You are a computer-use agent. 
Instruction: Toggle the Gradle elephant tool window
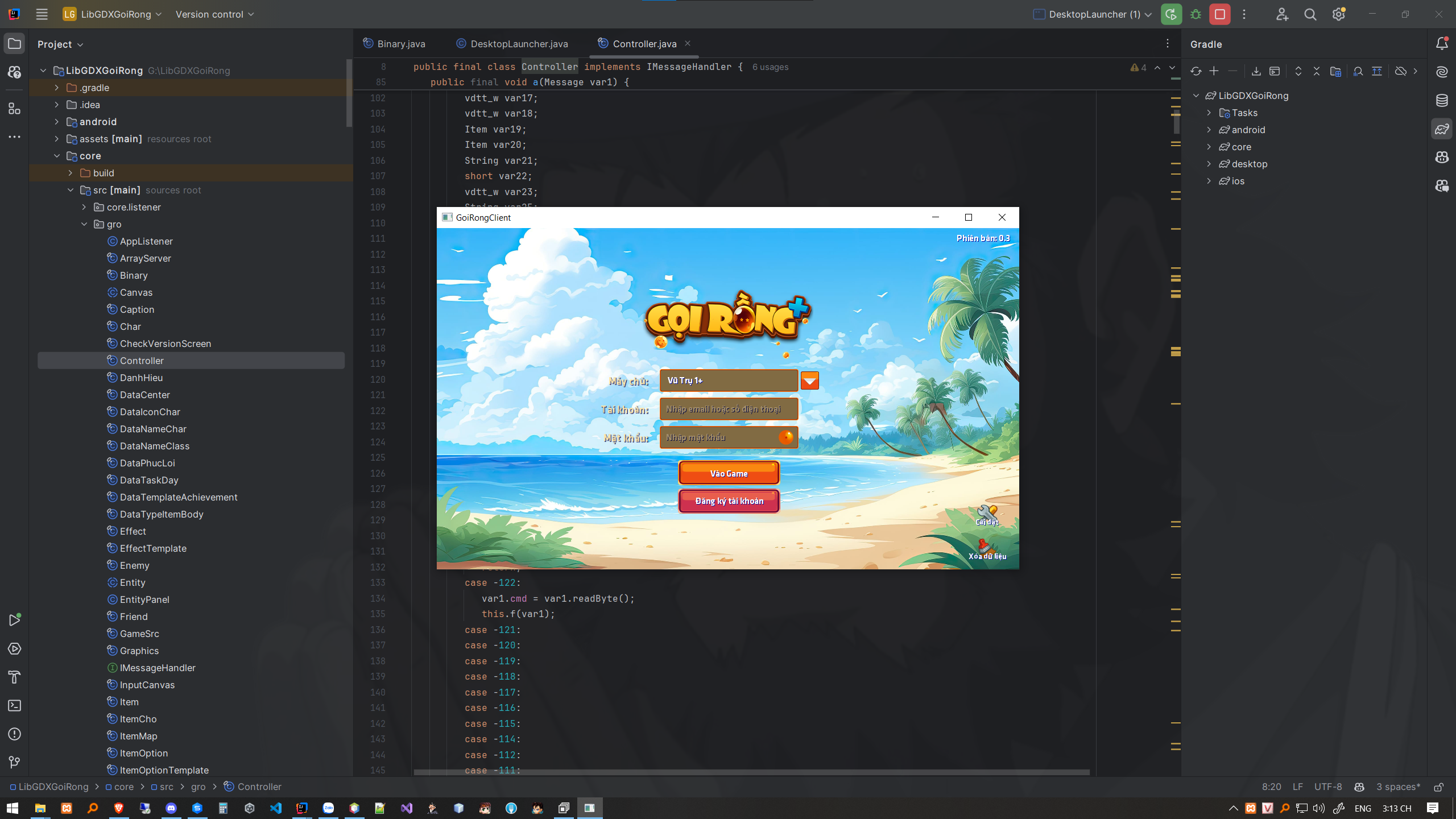pyautogui.click(x=1442, y=129)
